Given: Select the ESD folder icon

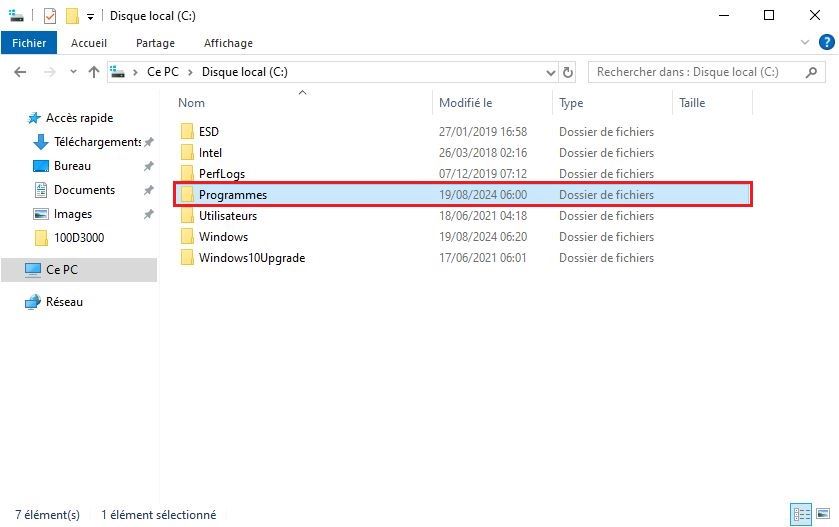Looking at the screenshot, I should (x=187, y=131).
